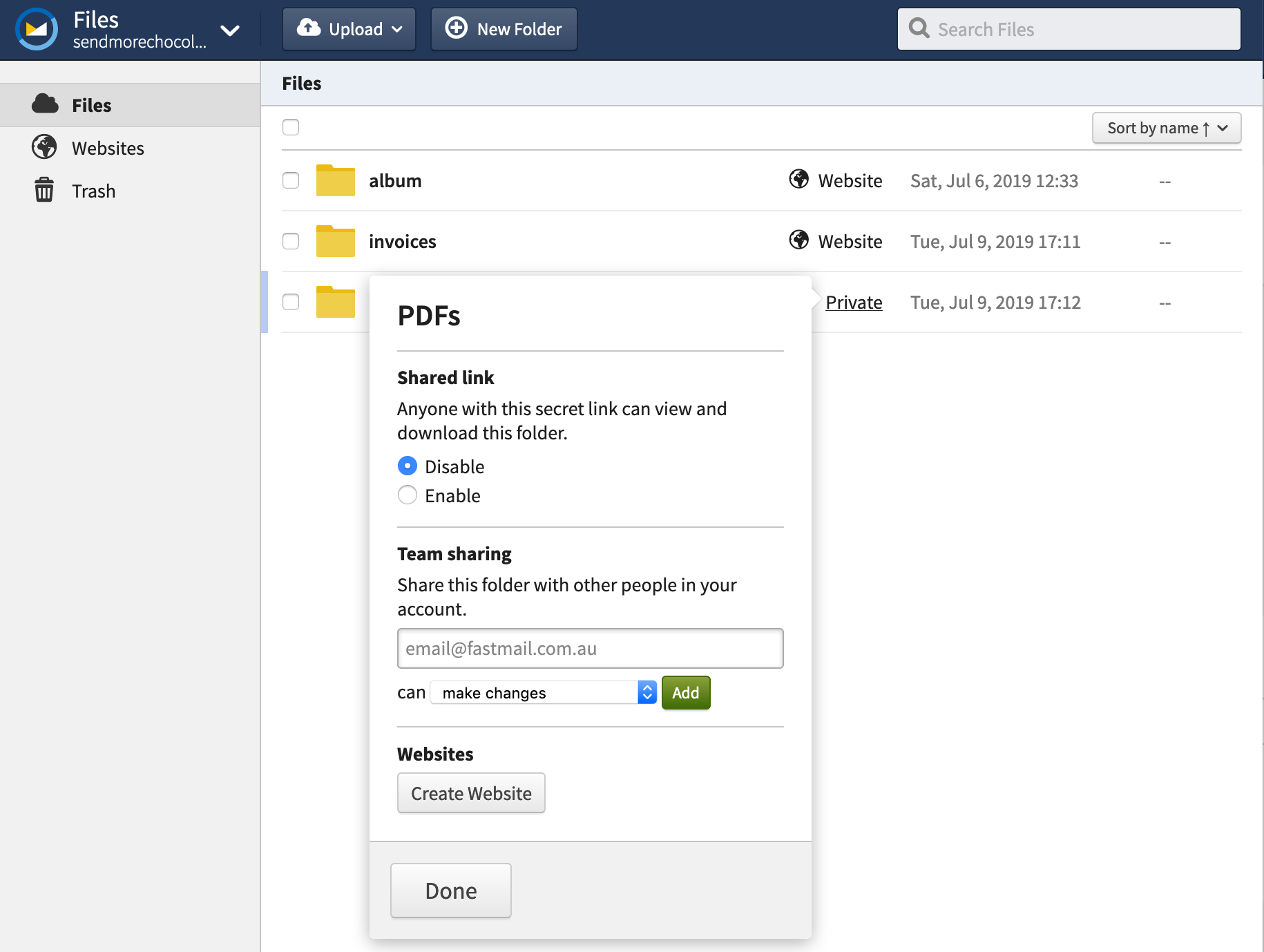1264x952 pixels.
Task: Click the PDFs row folder icon
Action: (x=336, y=302)
